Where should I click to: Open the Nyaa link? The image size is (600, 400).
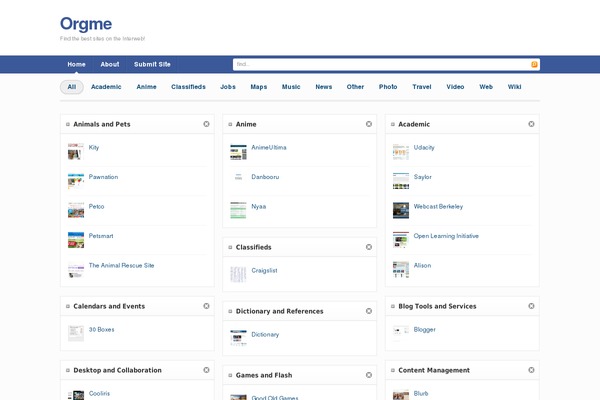pos(259,206)
